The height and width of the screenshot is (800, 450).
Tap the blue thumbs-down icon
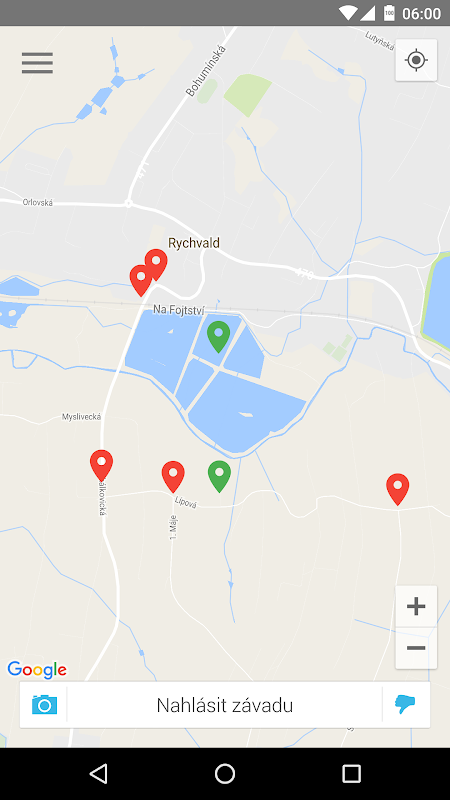(405, 705)
